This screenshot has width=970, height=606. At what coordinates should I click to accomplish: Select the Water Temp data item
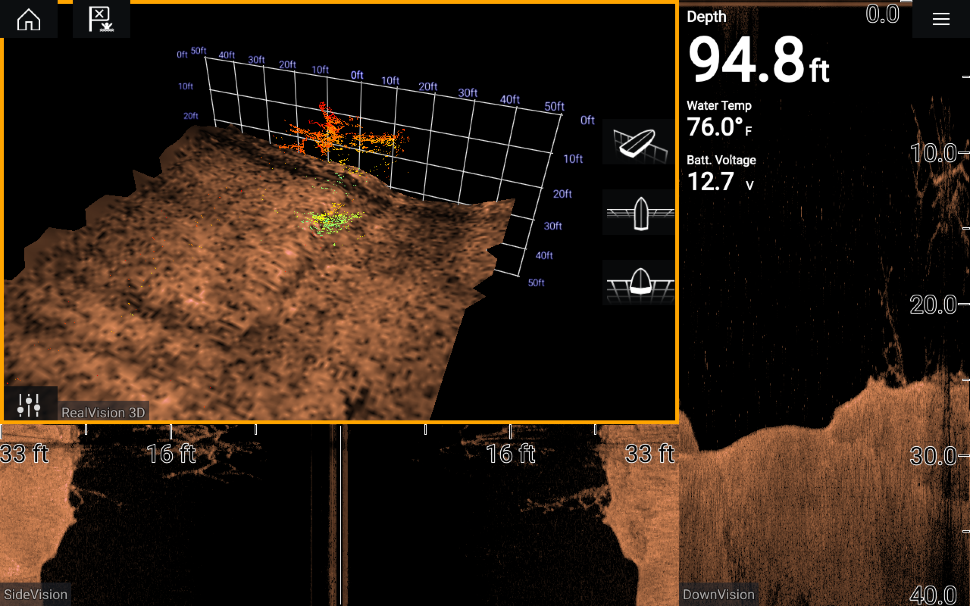point(719,118)
